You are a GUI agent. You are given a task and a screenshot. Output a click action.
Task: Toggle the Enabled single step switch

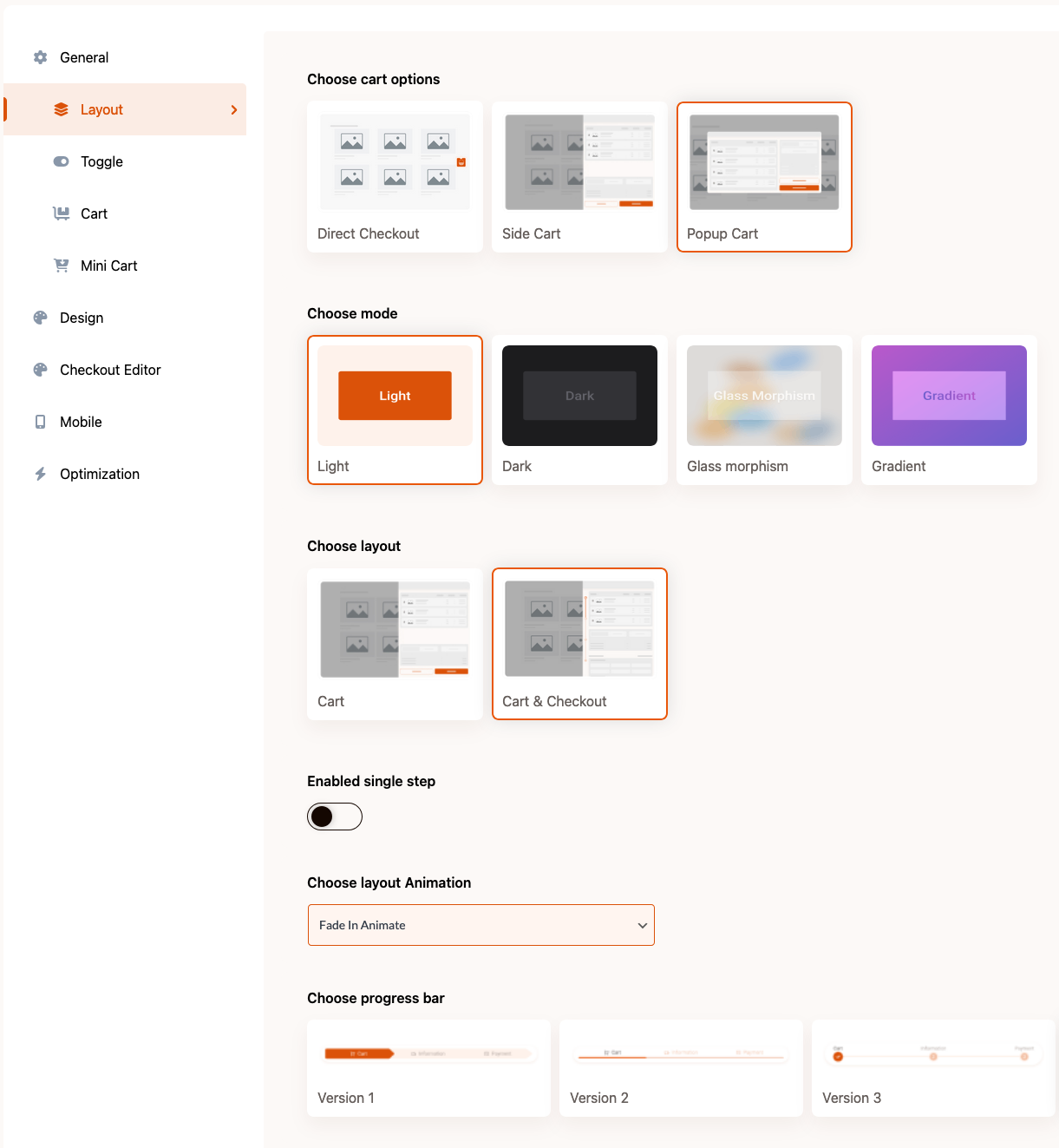(x=335, y=817)
